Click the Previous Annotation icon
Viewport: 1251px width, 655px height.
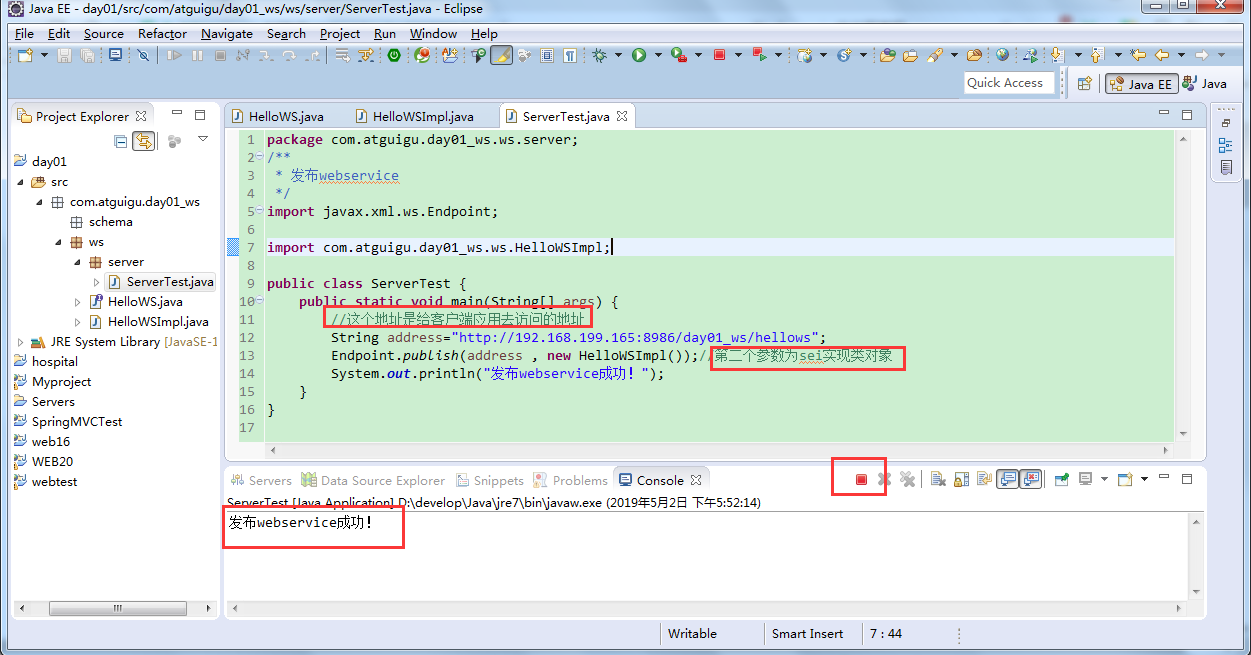(1096, 55)
